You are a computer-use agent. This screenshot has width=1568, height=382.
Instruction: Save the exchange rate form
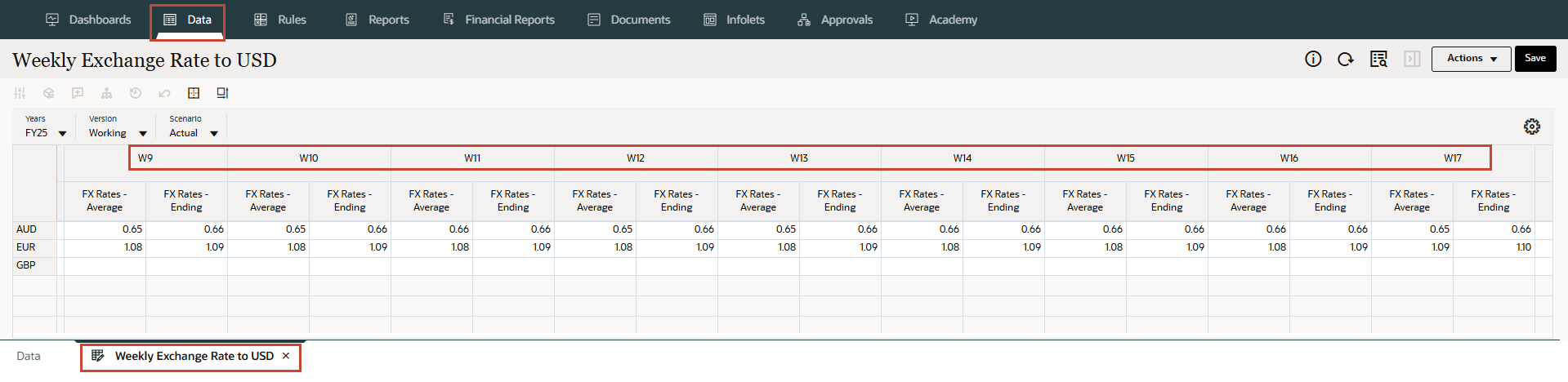tap(1535, 59)
